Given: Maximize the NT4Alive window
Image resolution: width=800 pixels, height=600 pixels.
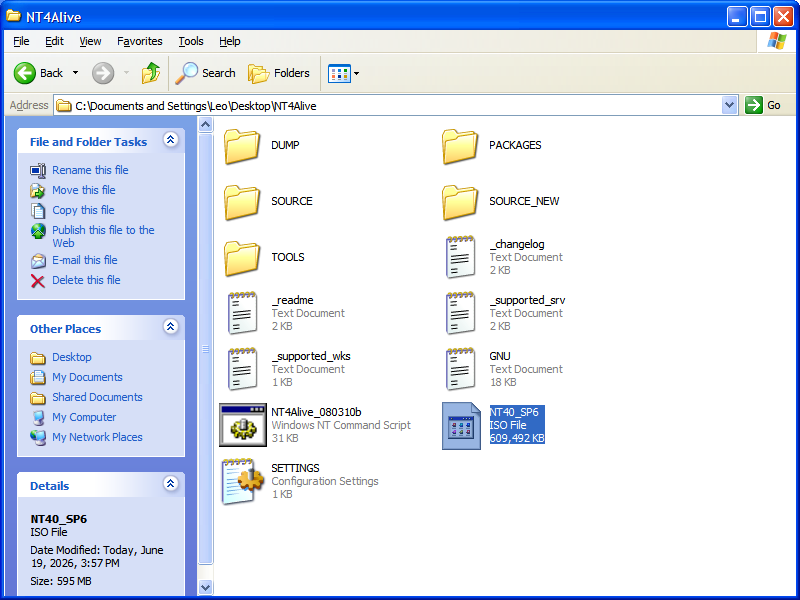Looking at the screenshot, I should point(760,17).
